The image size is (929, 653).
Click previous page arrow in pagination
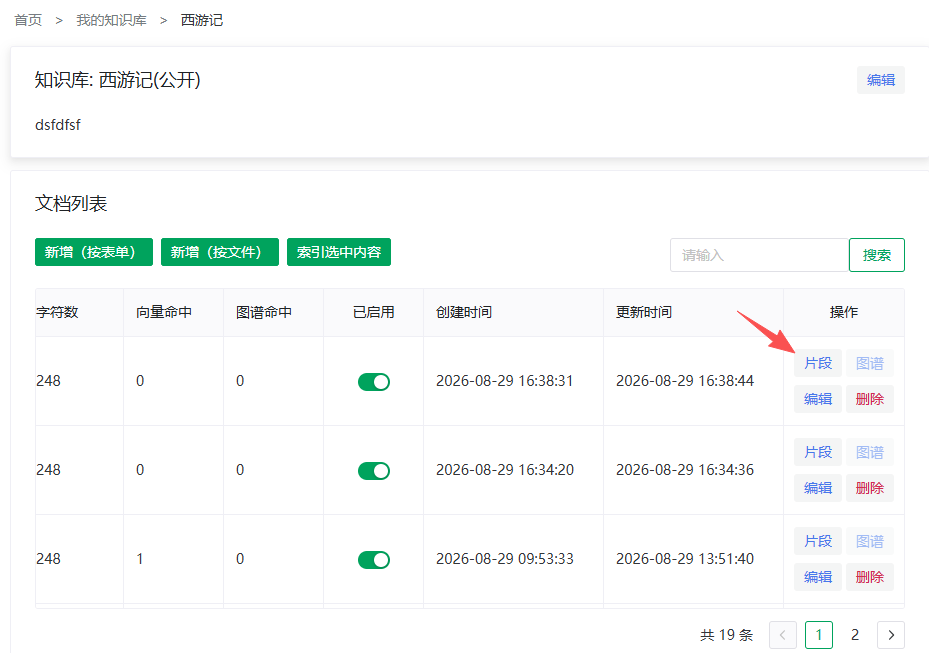tap(783, 635)
